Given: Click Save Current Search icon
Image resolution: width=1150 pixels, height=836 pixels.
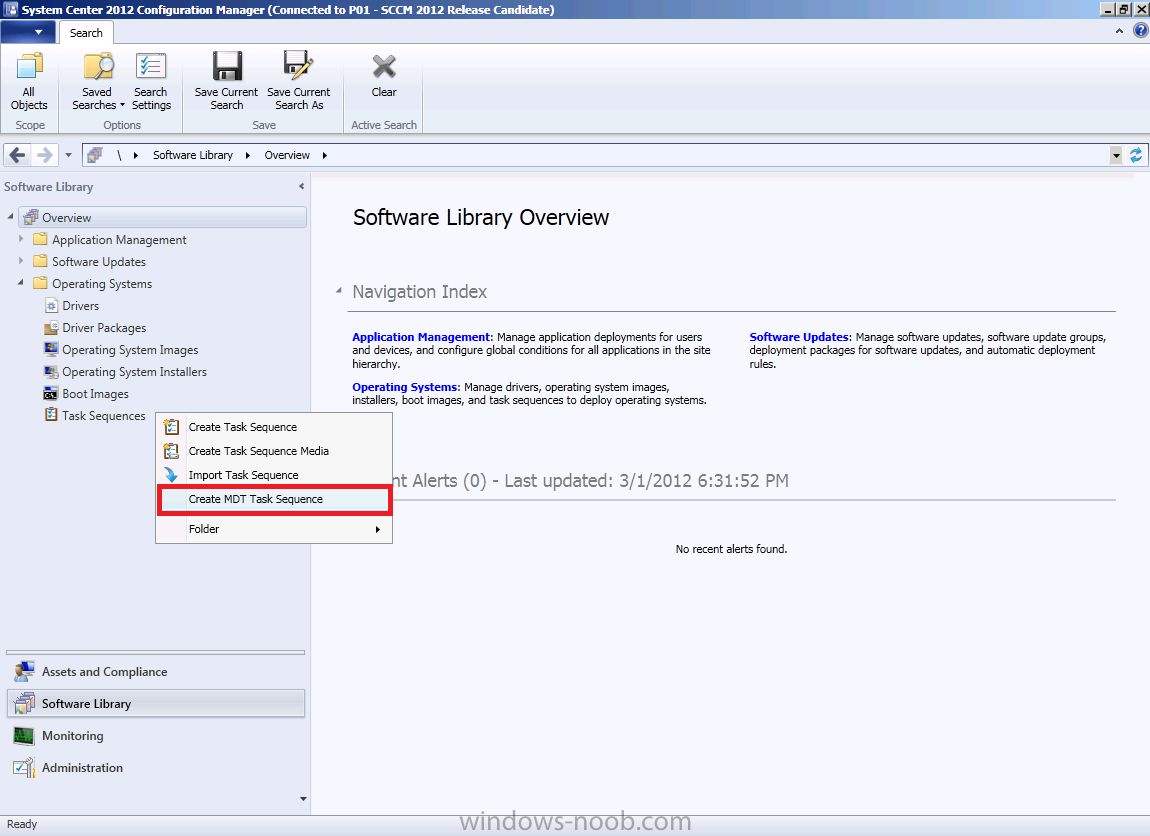Looking at the screenshot, I should [226, 81].
